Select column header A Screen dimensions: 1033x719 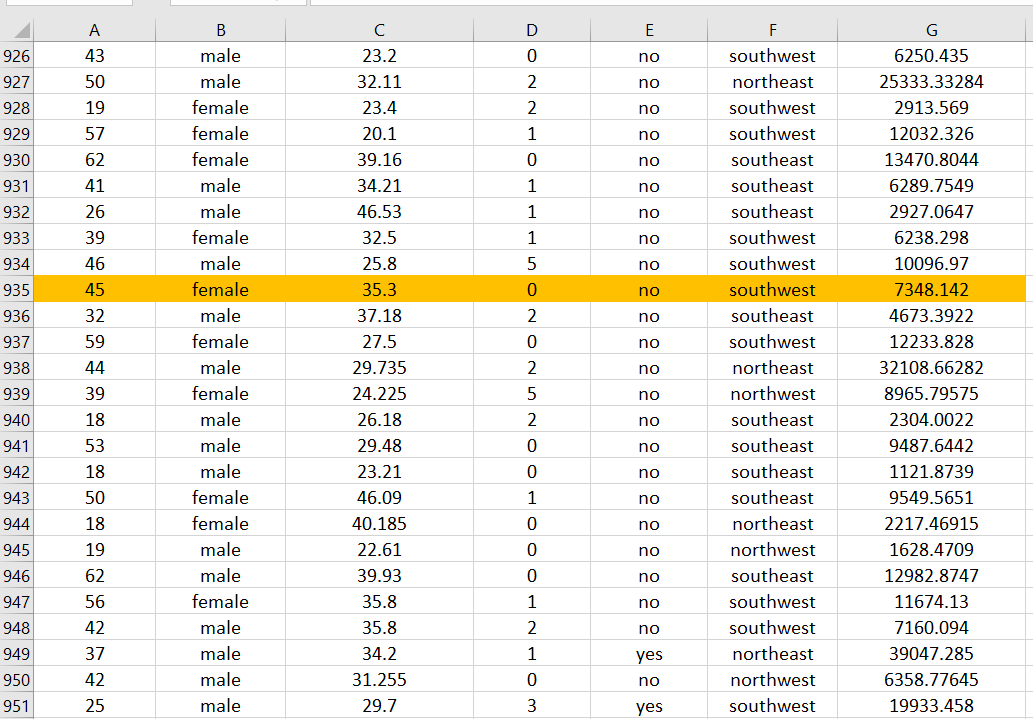95,29
